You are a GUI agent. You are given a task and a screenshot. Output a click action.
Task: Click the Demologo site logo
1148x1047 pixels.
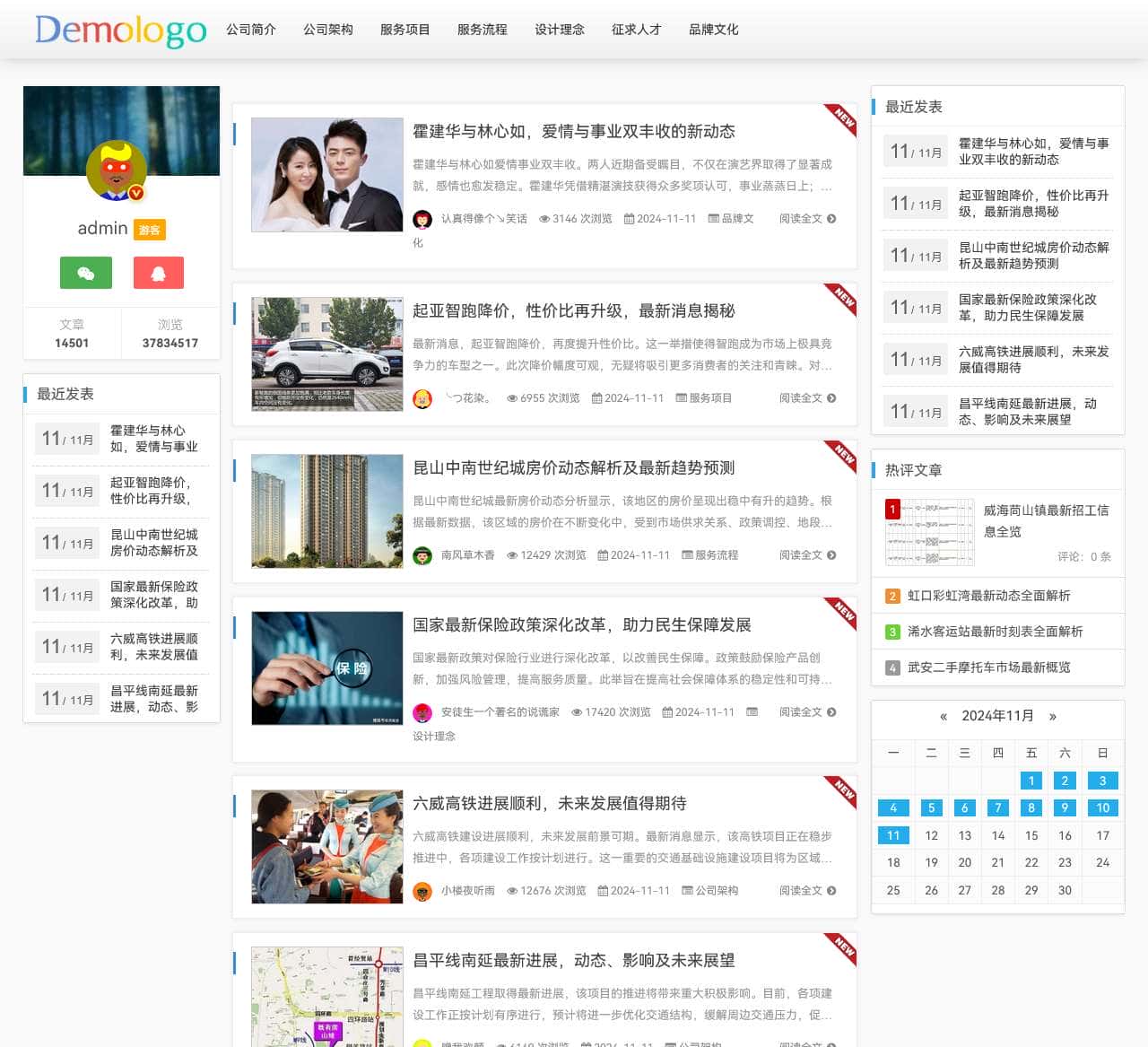(121, 30)
